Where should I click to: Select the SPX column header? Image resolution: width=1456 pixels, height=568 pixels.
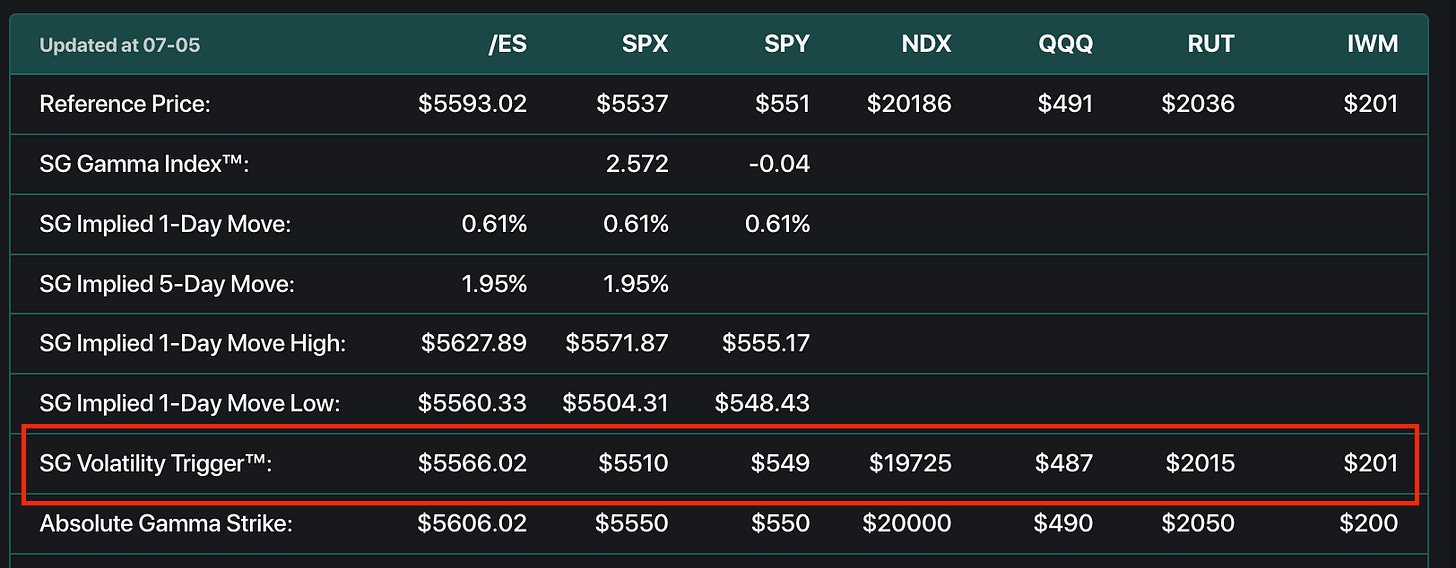coord(644,45)
